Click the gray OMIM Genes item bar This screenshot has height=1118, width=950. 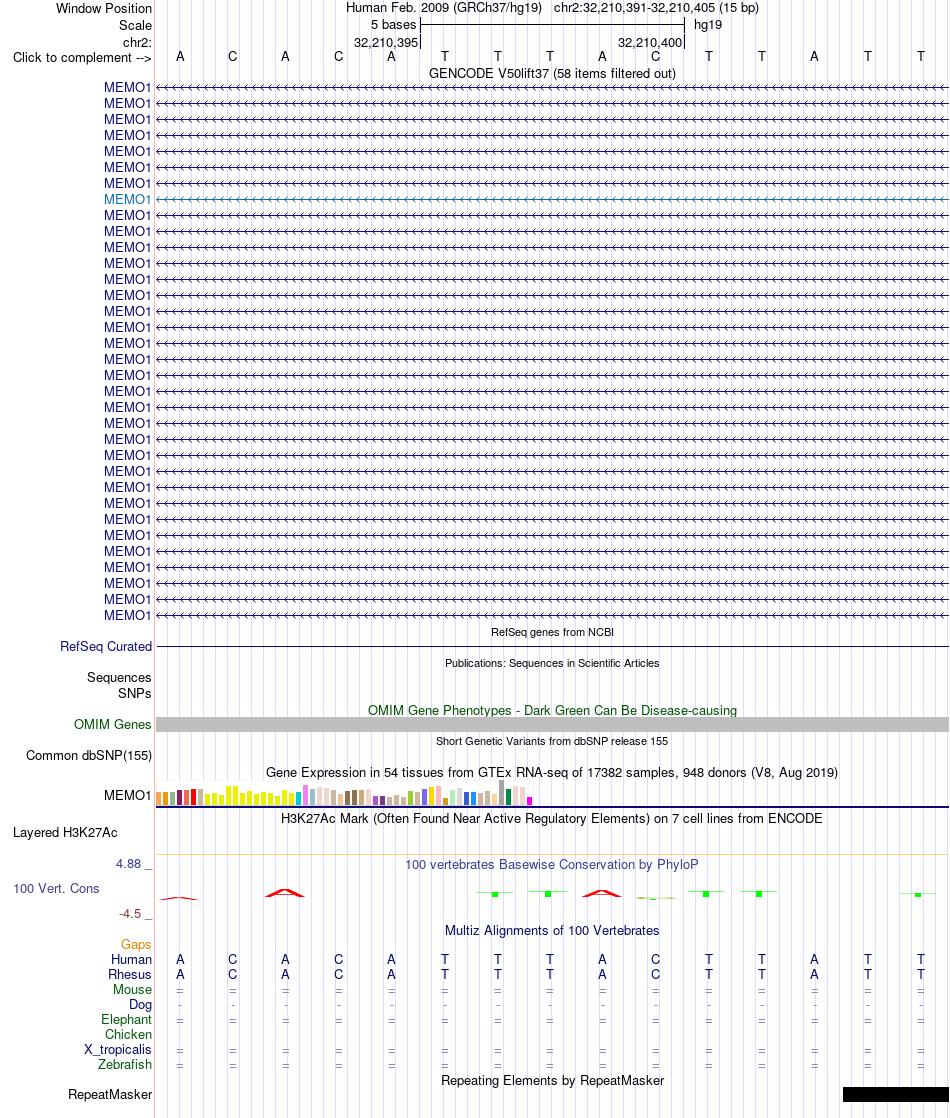click(x=552, y=724)
